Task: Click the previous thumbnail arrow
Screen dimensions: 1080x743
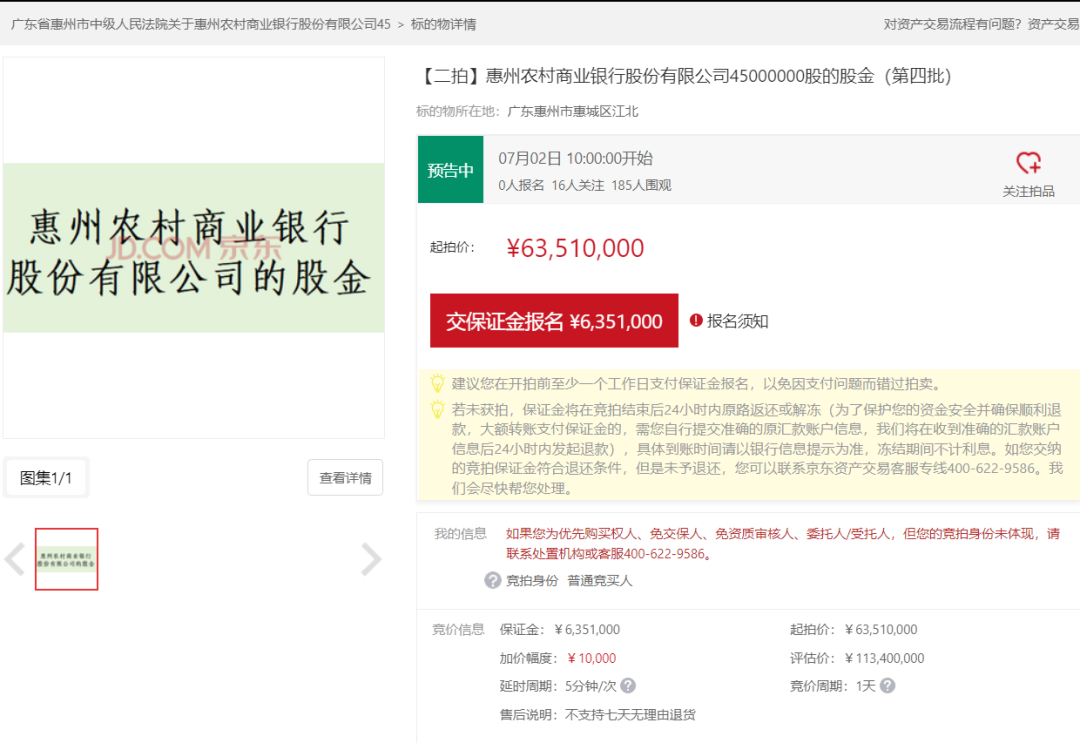Action: pyautogui.click(x=14, y=559)
